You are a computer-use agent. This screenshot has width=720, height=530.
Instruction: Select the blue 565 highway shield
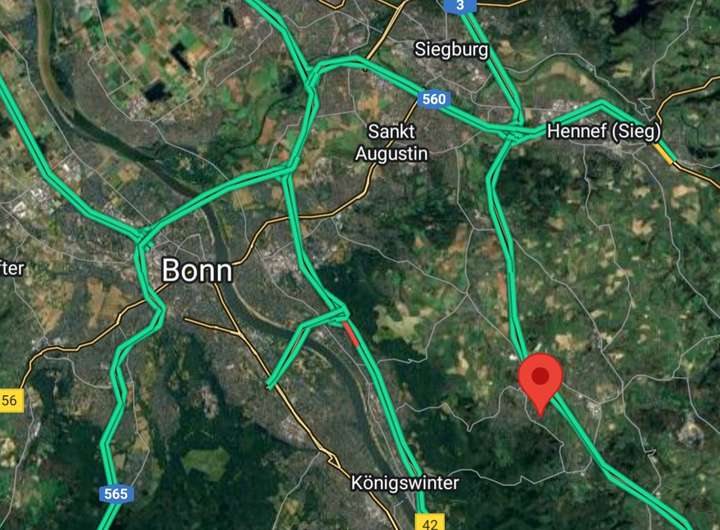116,494
